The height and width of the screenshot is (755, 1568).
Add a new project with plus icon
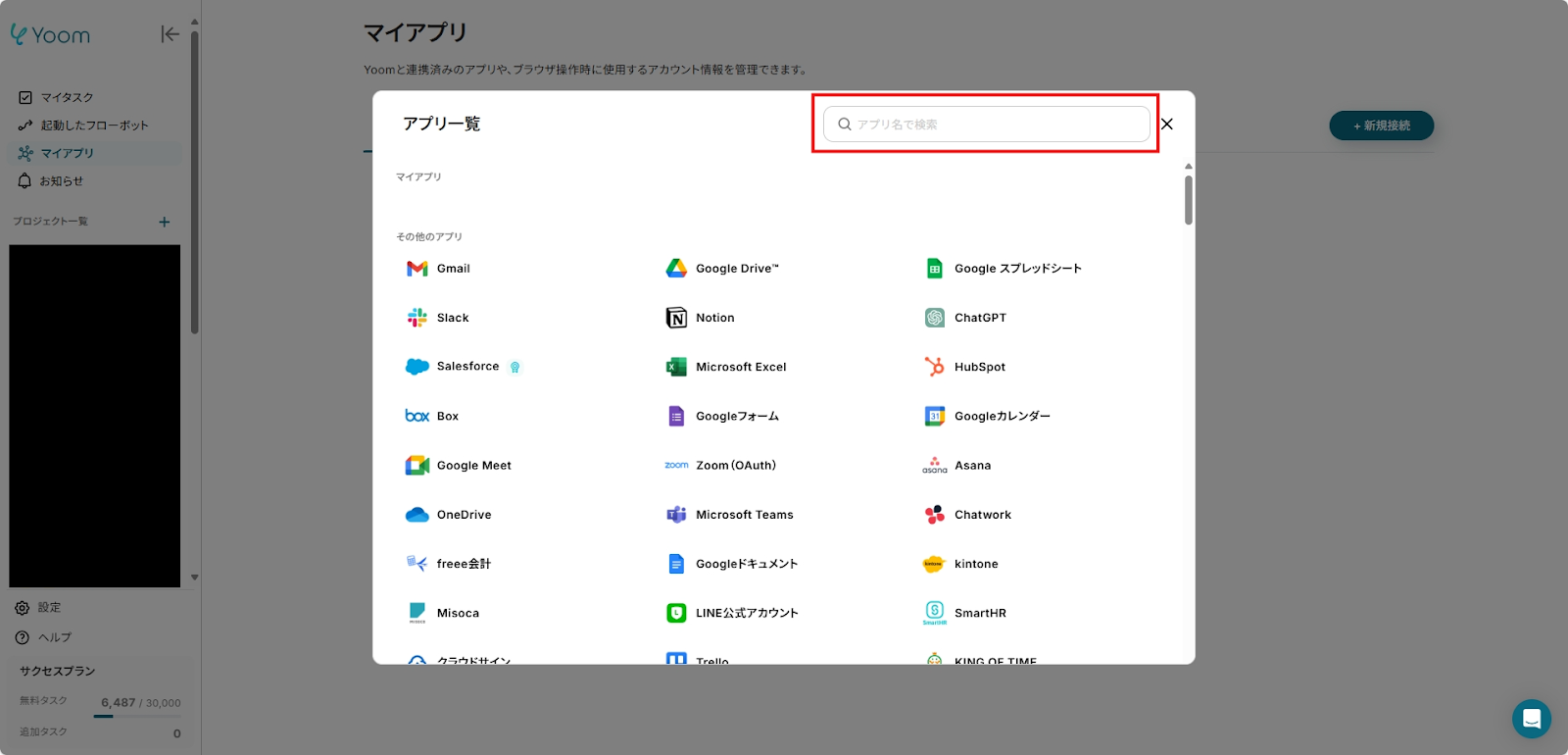click(x=165, y=222)
